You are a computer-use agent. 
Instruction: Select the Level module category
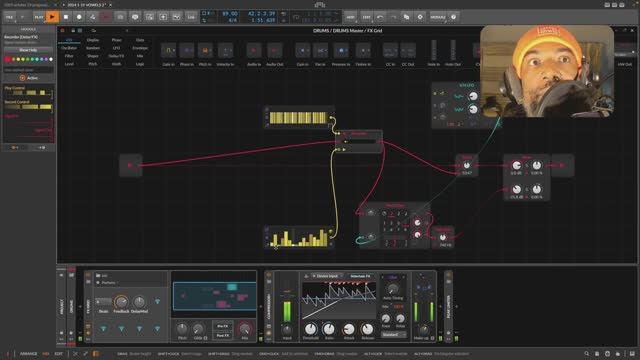coord(69,64)
